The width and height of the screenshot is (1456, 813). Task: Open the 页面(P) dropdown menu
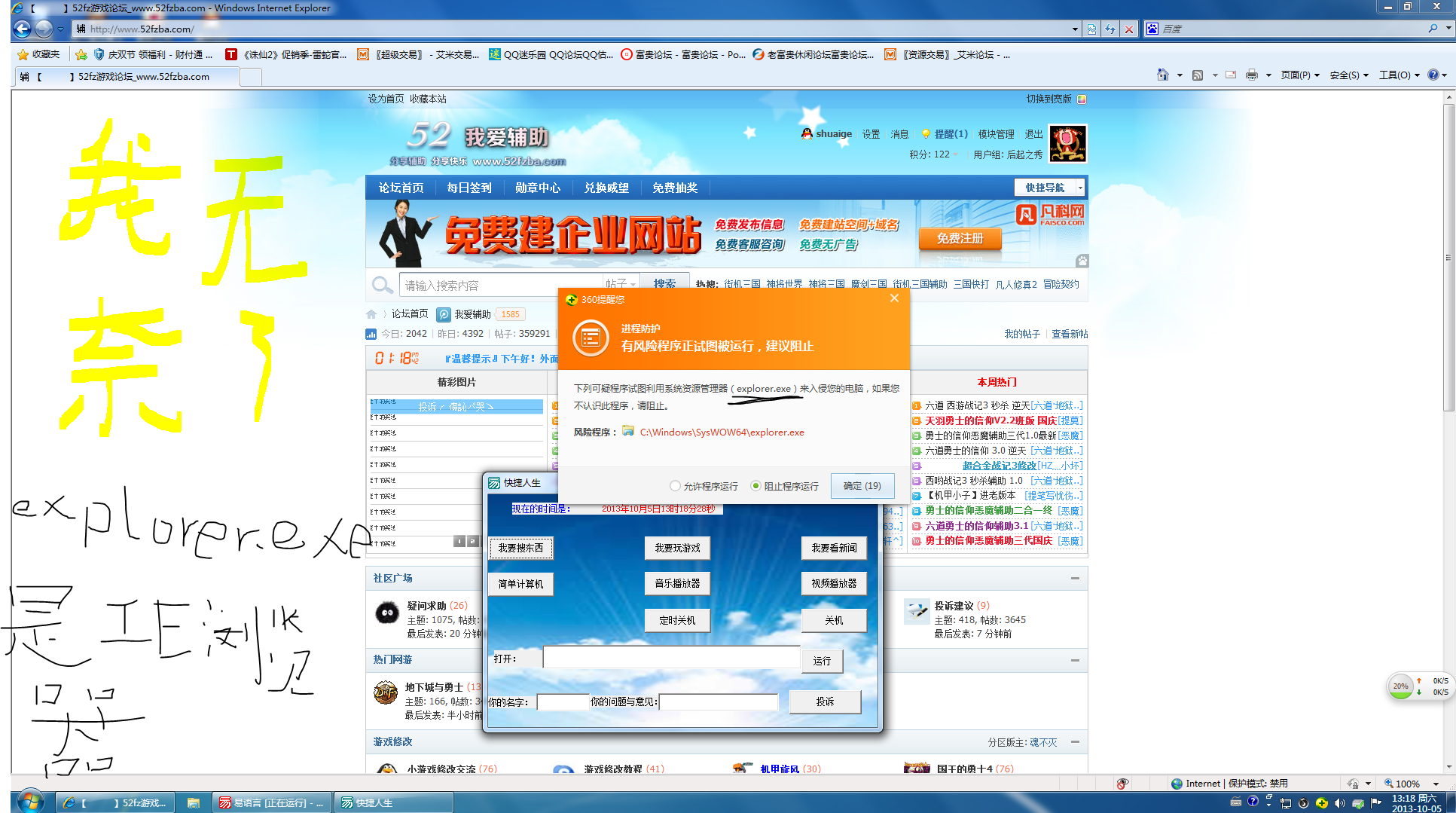pos(1301,75)
